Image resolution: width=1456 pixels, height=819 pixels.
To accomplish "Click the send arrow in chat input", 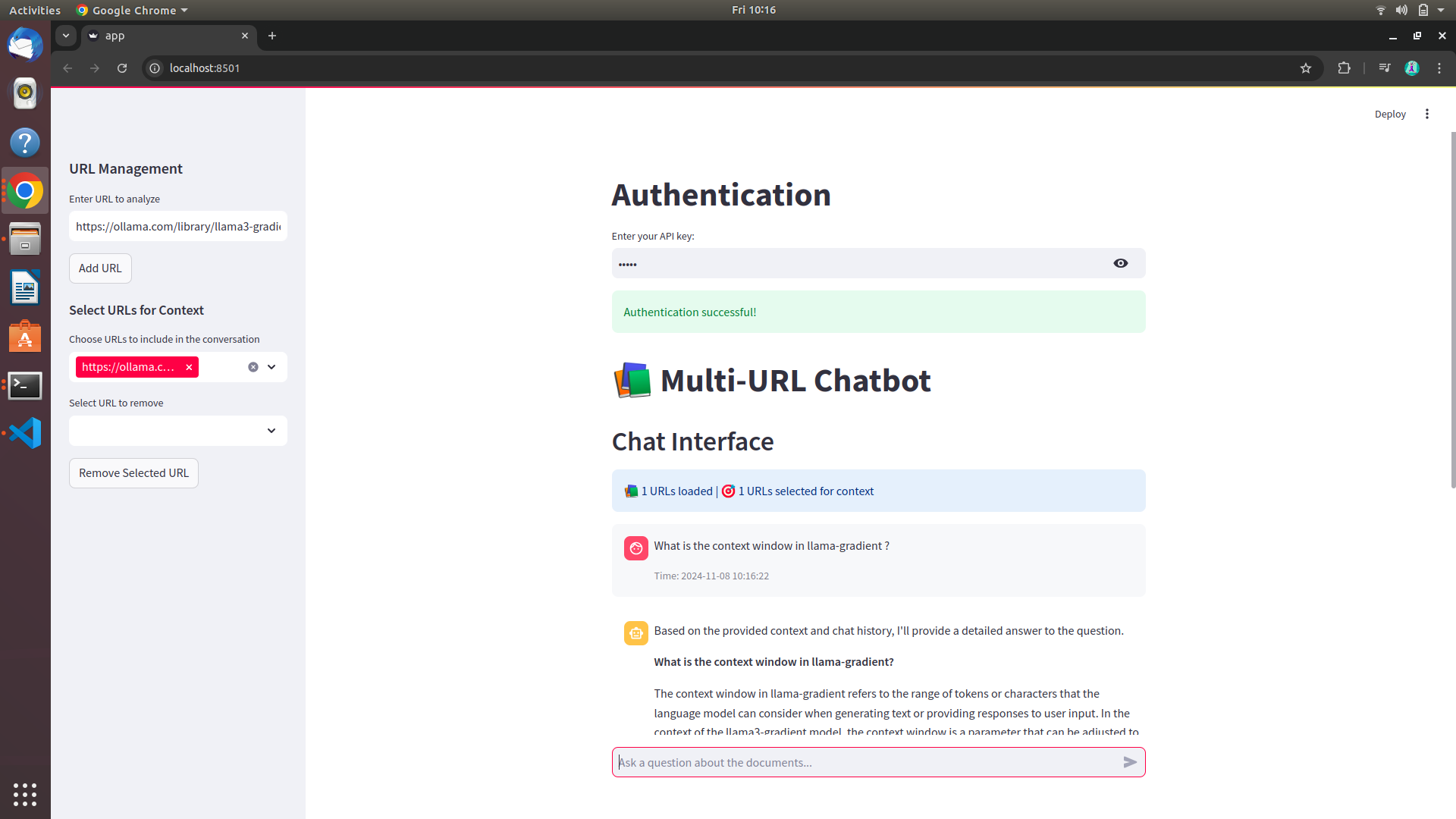I will 1130,762.
